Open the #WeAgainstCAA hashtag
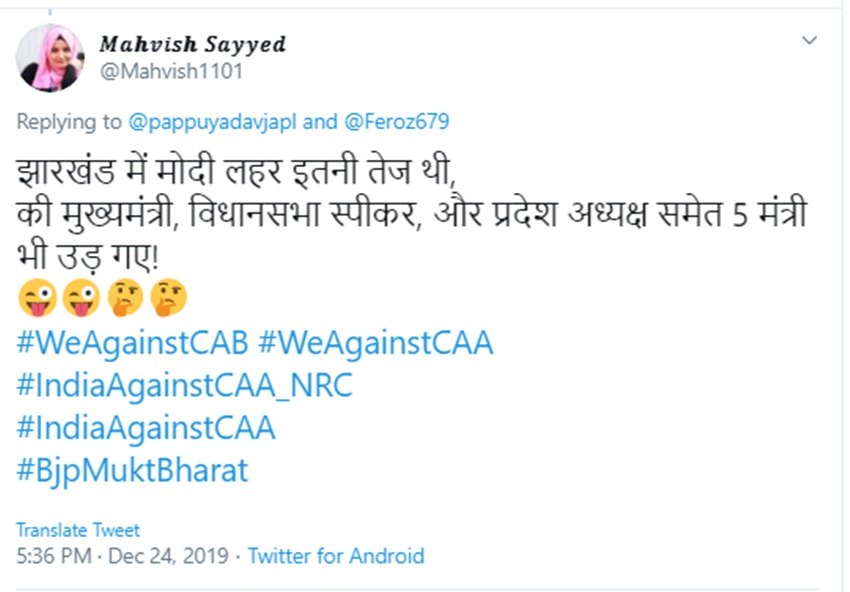Viewport: 850px width, 592px height. [376, 343]
